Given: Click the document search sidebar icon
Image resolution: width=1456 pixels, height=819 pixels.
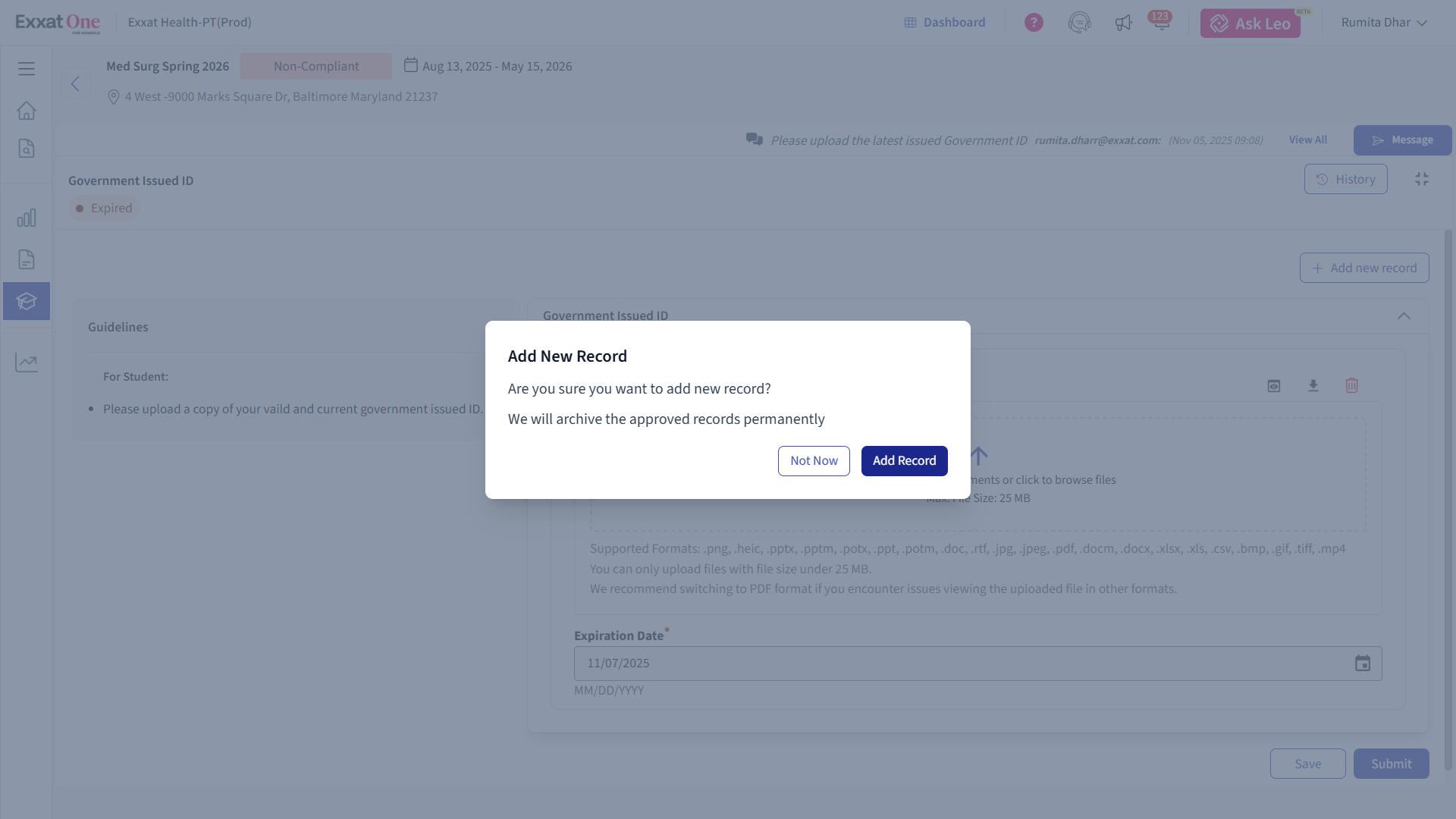Looking at the screenshot, I should point(27,149).
